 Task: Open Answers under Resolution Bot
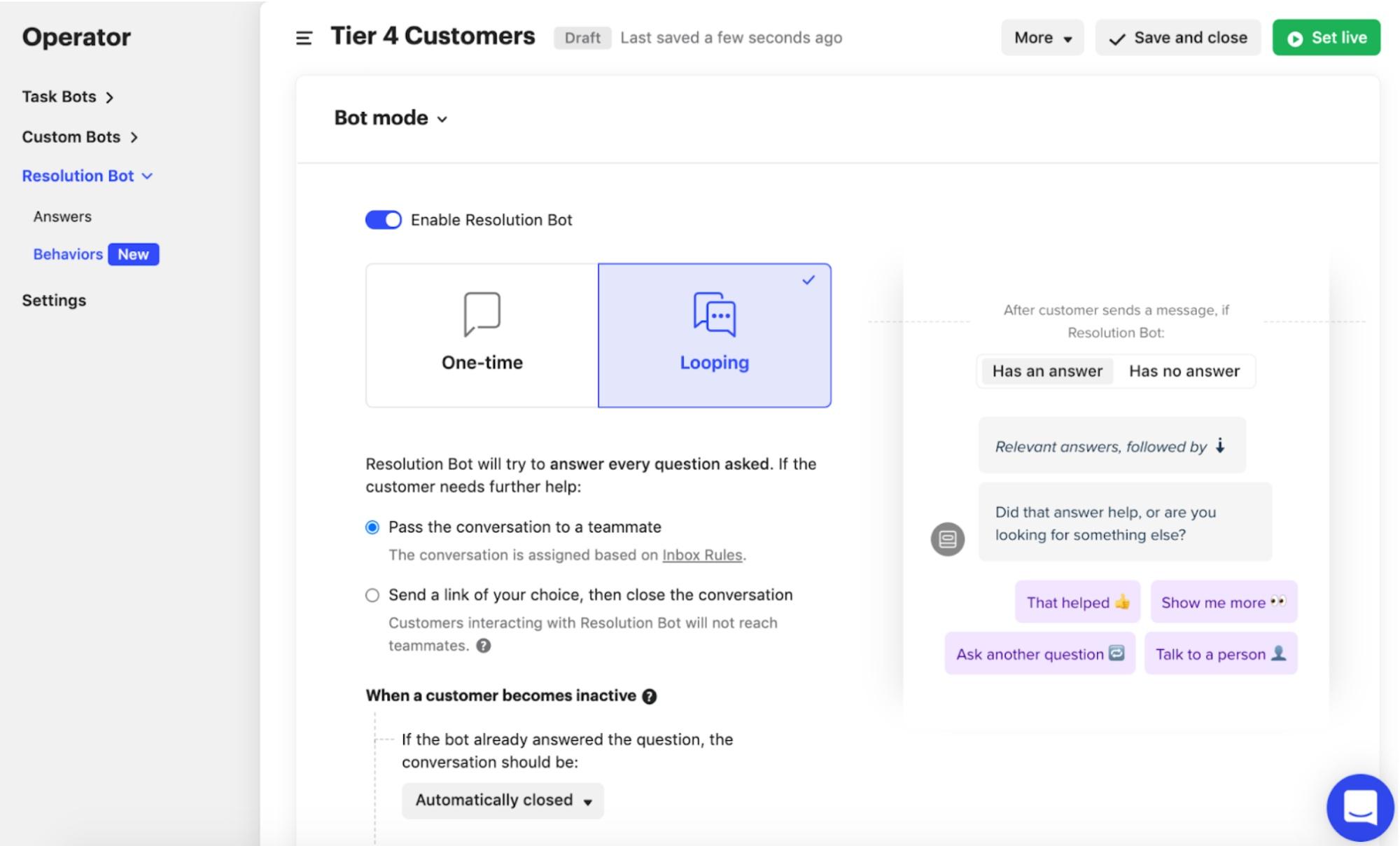[62, 216]
